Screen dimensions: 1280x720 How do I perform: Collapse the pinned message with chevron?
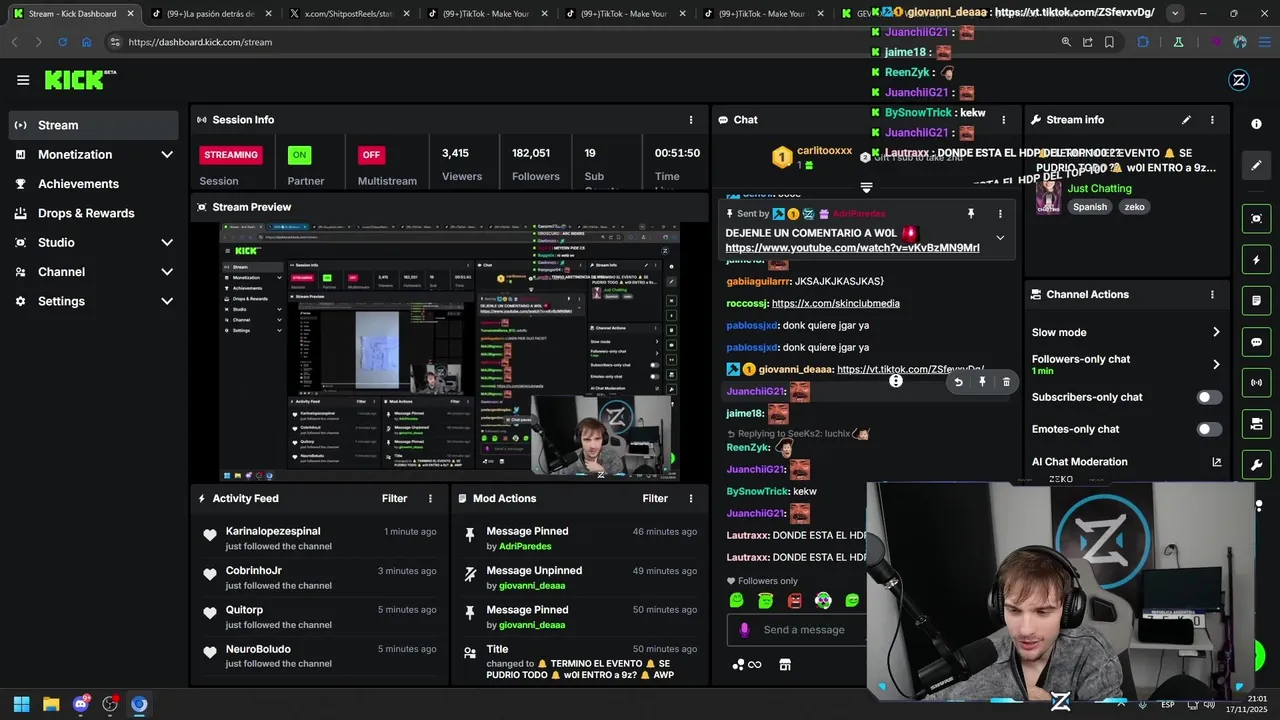[x=1000, y=238]
